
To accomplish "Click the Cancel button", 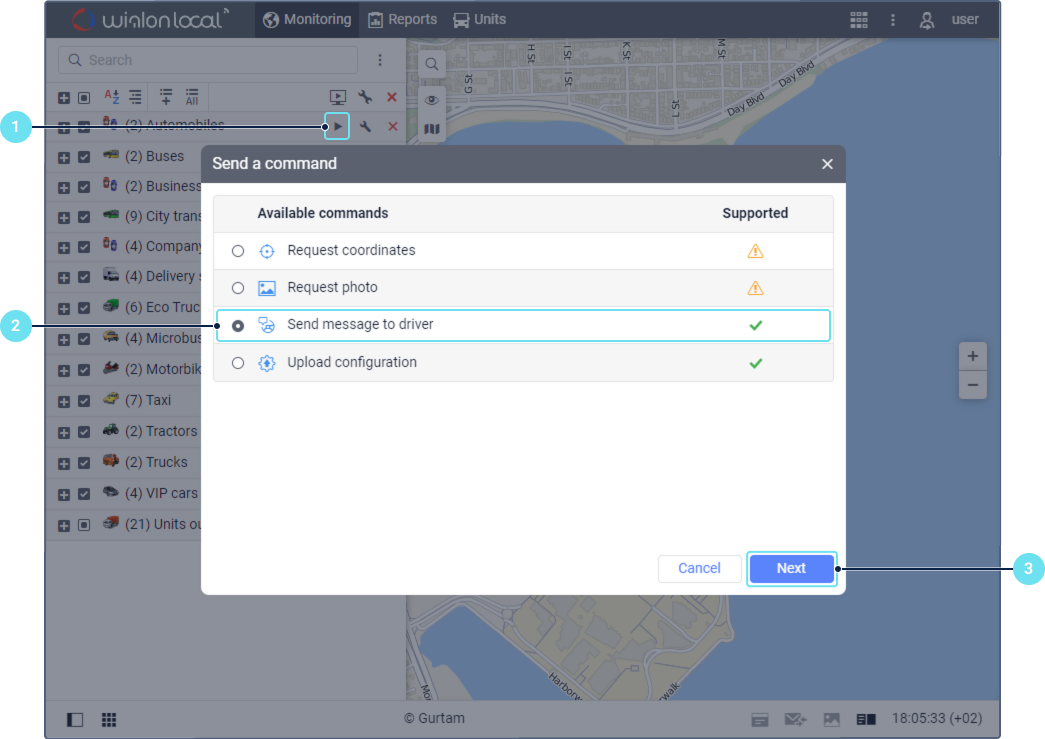I will pos(699,568).
